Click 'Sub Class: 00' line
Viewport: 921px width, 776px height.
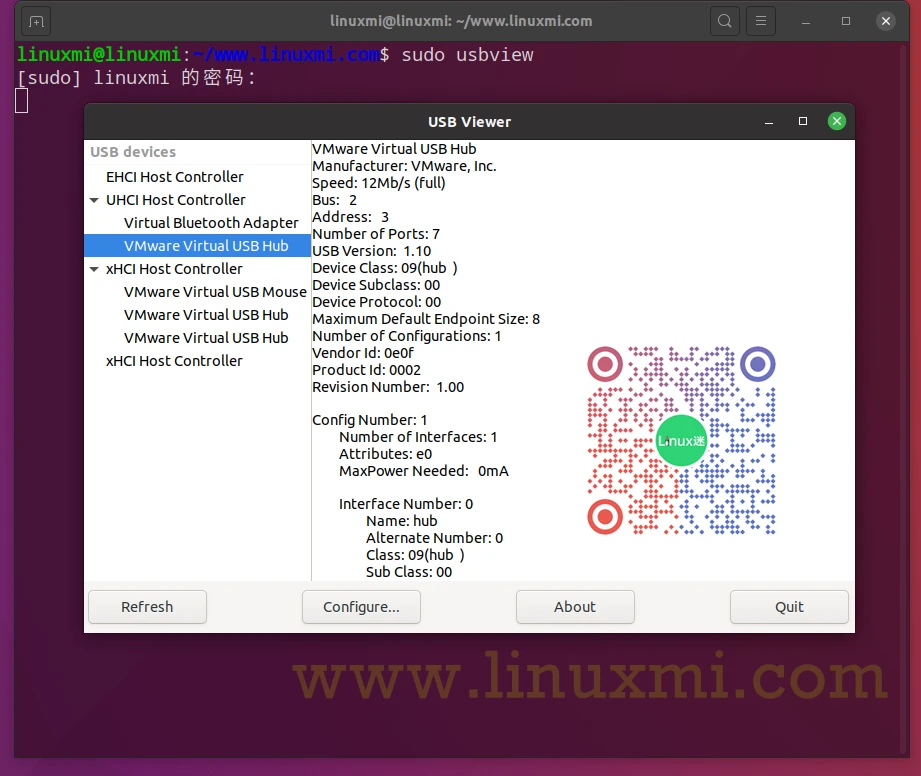[x=409, y=572]
